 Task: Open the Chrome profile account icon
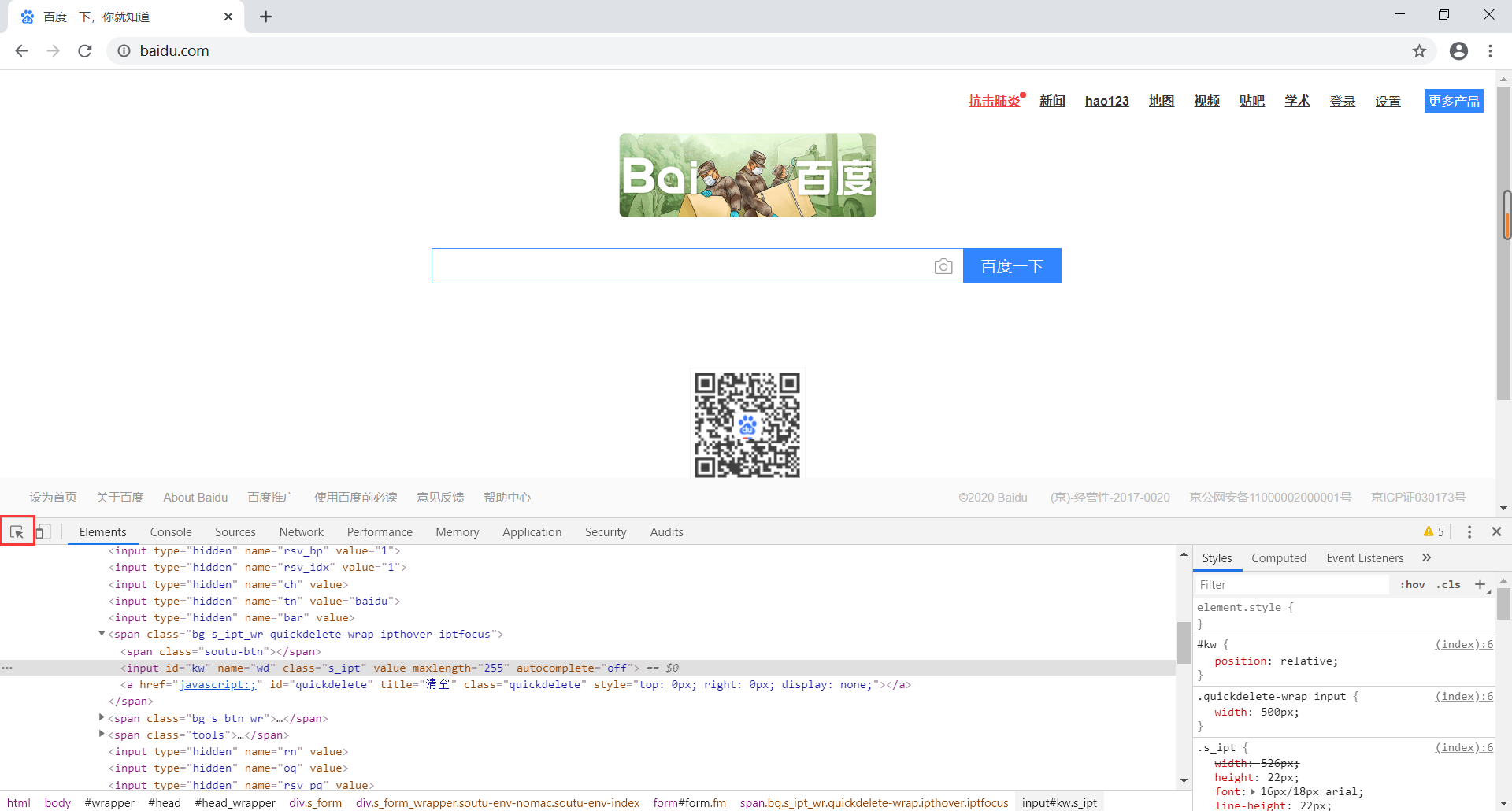(1458, 51)
